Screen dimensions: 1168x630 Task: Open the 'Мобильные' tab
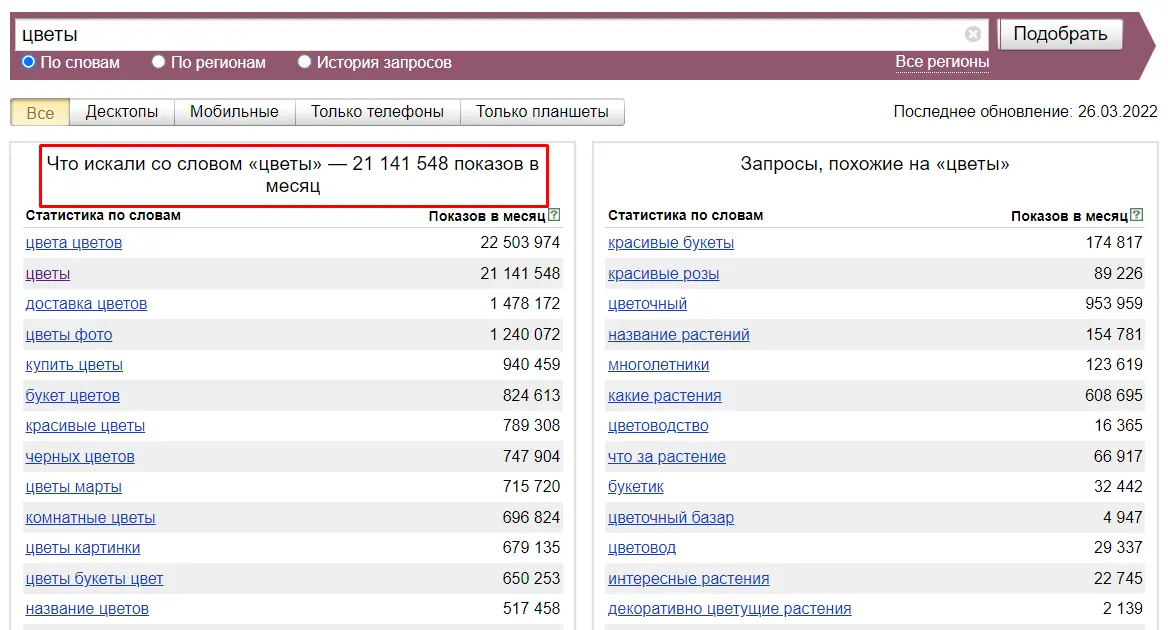[x=234, y=112]
